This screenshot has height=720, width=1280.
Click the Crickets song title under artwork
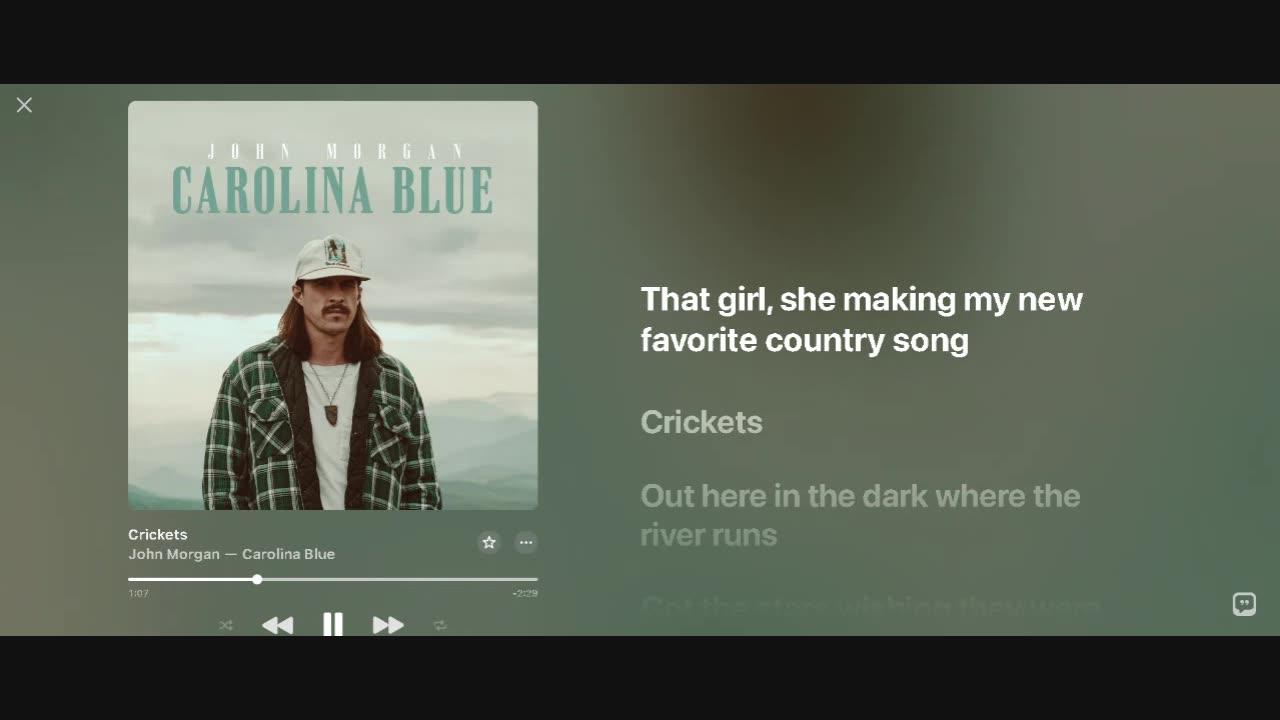coord(158,534)
